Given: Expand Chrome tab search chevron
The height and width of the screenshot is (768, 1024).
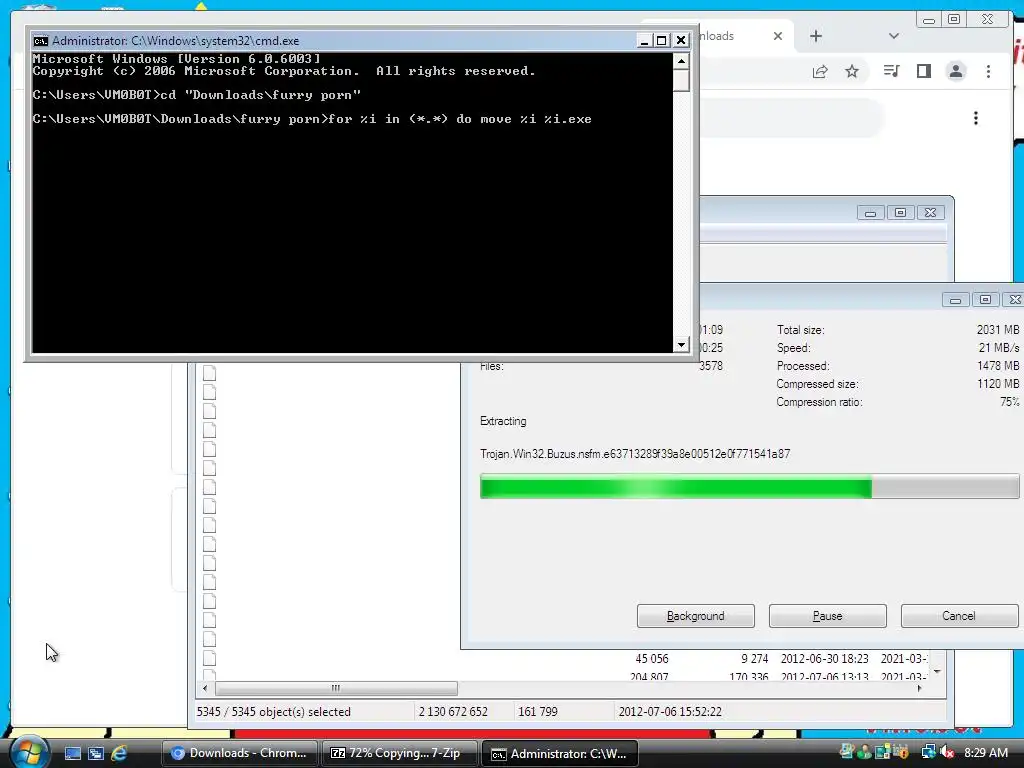Looking at the screenshot, I should tap(894, 36).
